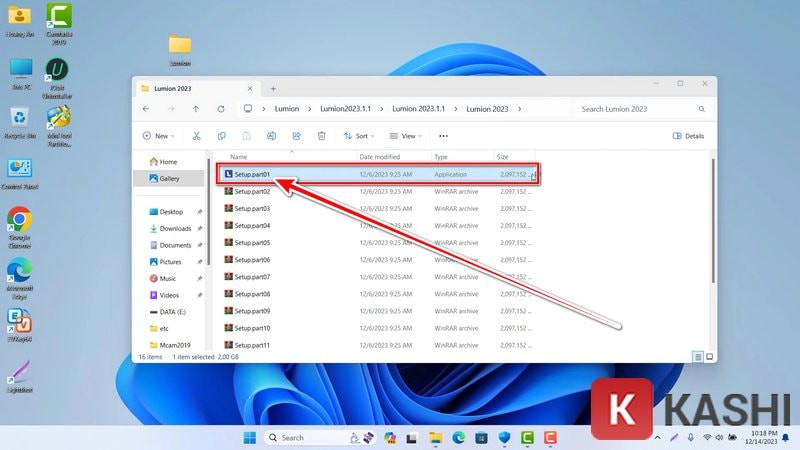Click the search magnifier icon
Viewport: 800px width, 450px height.
(x=702, y=109)
